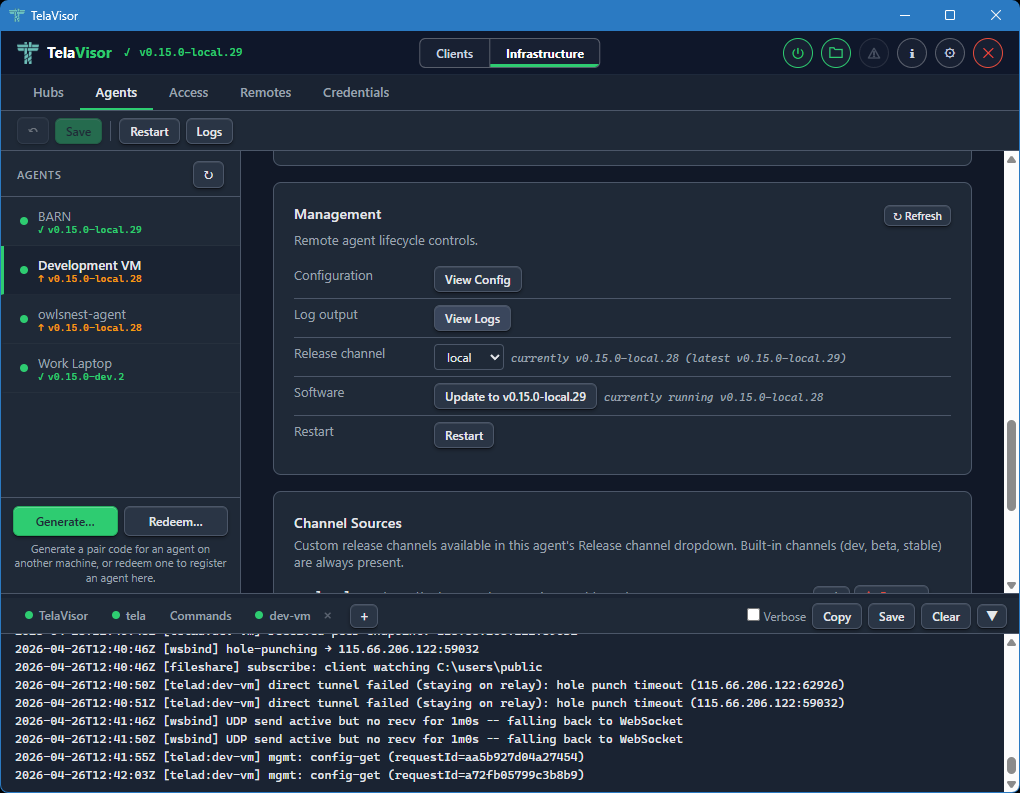Click main panel scrollbar up arrow
Screen dimensions: 1020x793
pyautogui.click(x=1011, y=159)
